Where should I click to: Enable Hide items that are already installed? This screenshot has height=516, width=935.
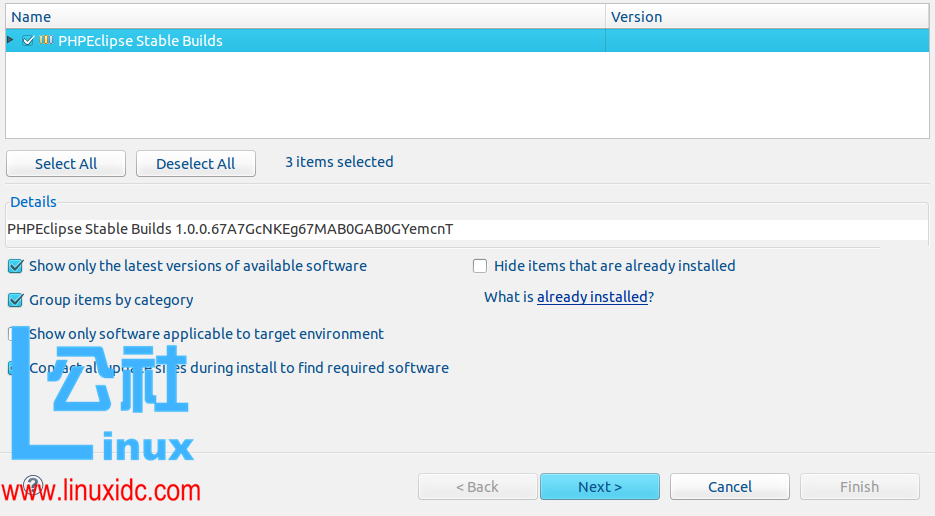click(480, 266)
